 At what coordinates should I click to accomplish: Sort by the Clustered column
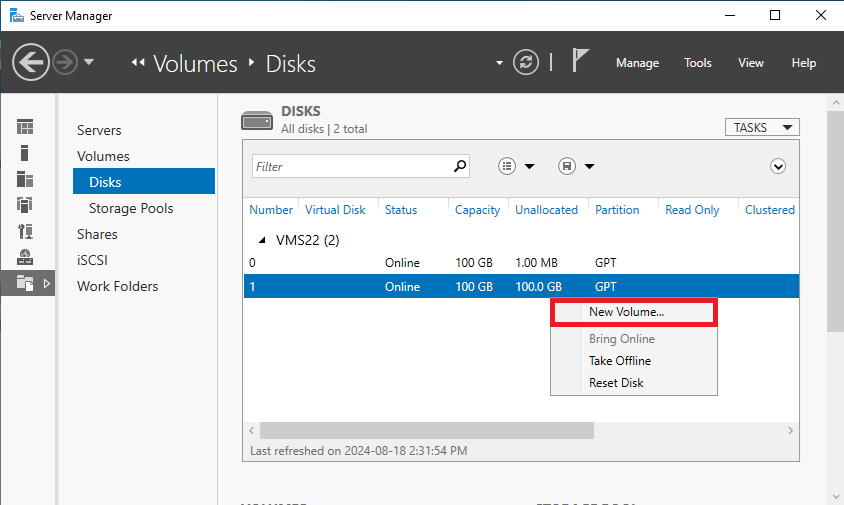click(x=770, y=210)
